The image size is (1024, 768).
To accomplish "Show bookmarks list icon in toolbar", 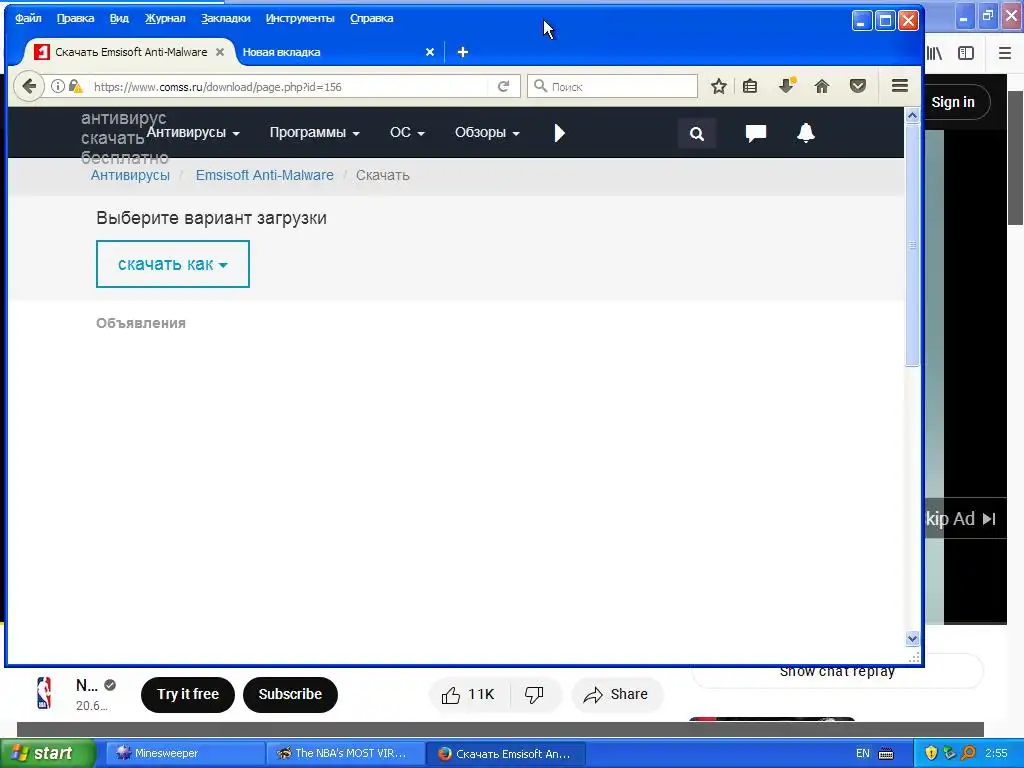I will click(x=750, y=86).
